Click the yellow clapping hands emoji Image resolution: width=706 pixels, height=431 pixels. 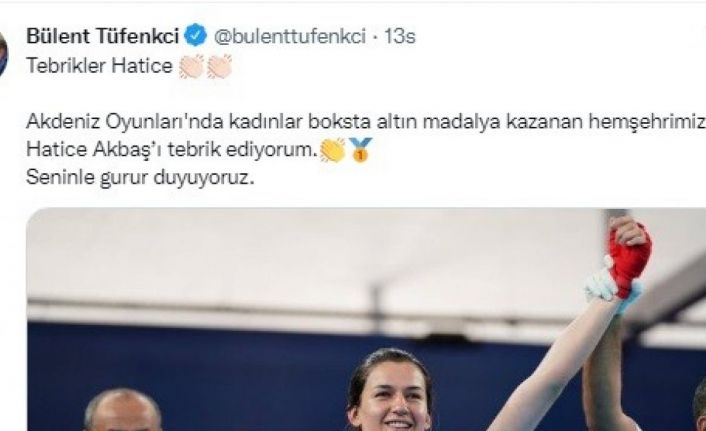pyautogui.click(x=332, y=150)
